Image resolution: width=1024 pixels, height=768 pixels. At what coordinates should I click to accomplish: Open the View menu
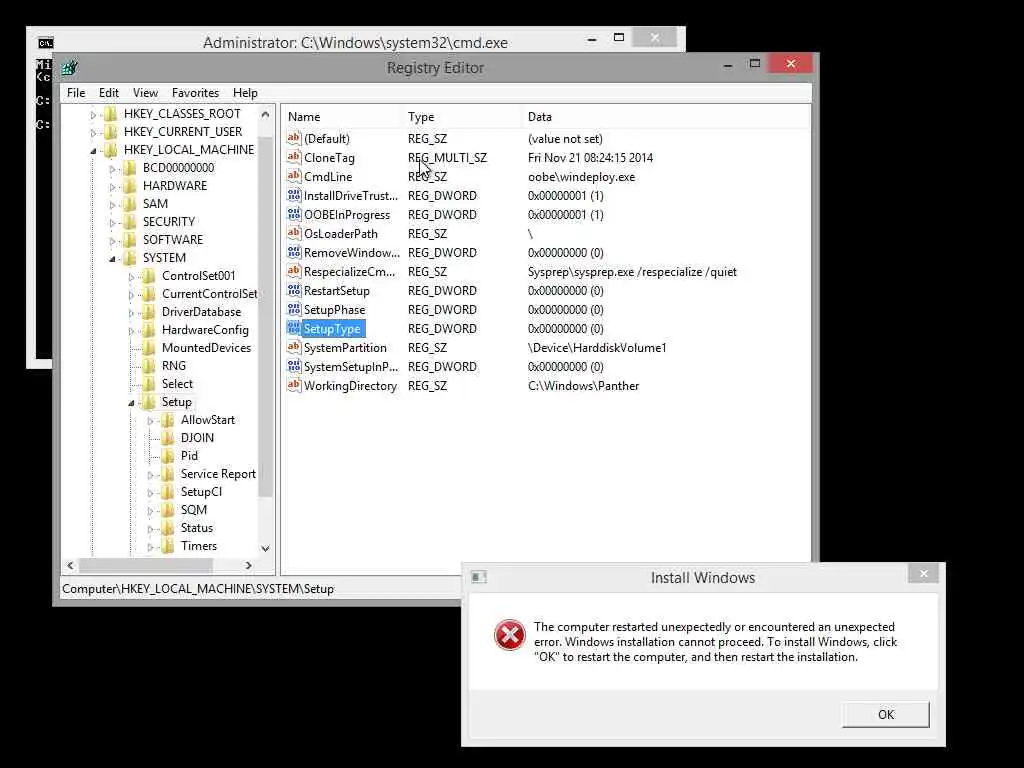tap(145, 93)
